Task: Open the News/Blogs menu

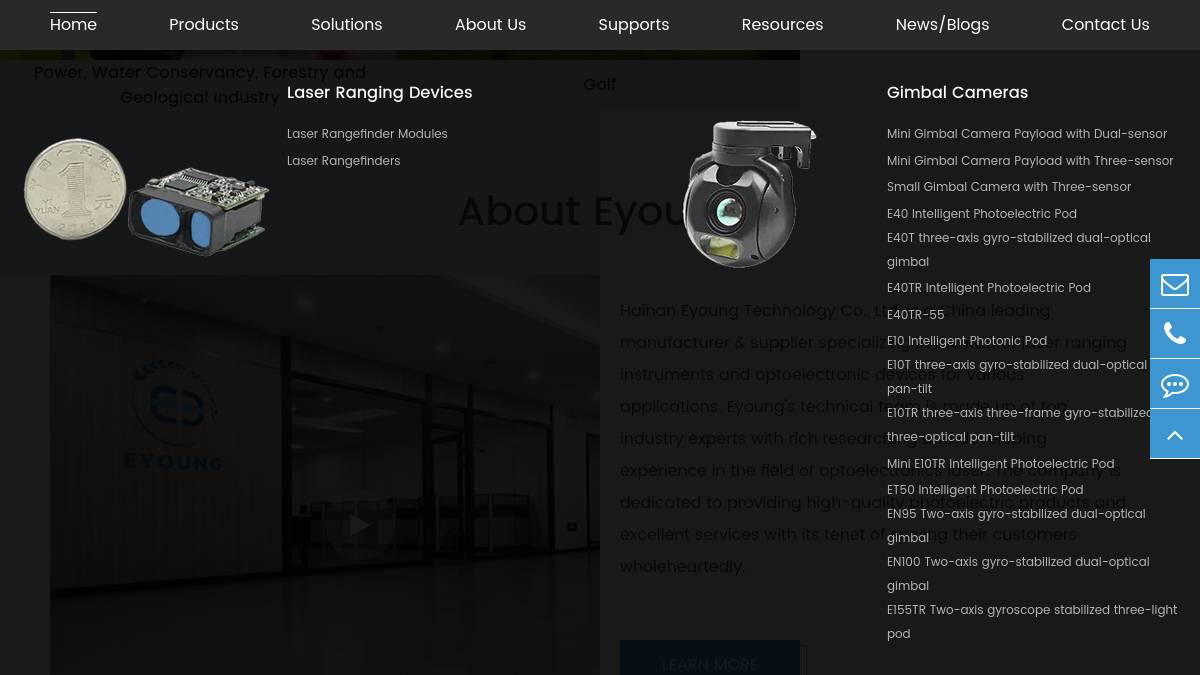Action: (942, 25)
